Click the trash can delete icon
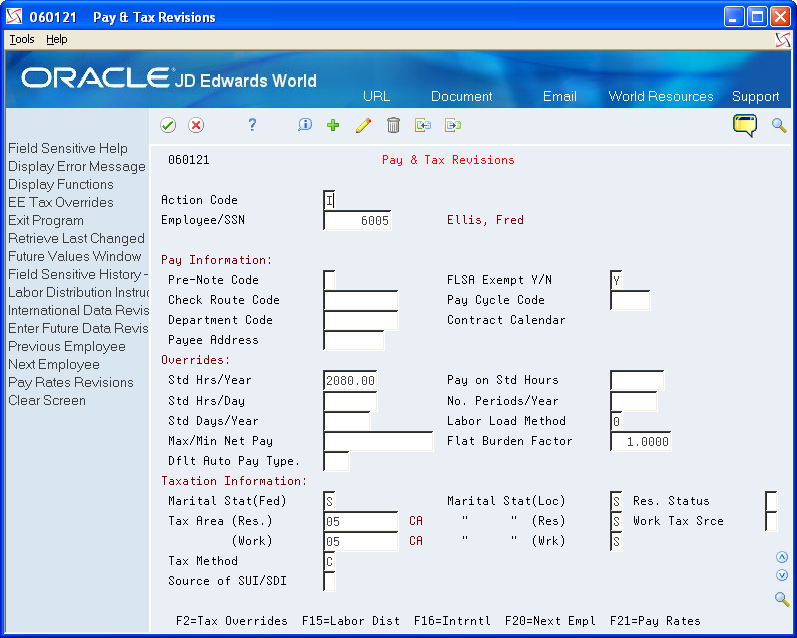 point(393,125)
